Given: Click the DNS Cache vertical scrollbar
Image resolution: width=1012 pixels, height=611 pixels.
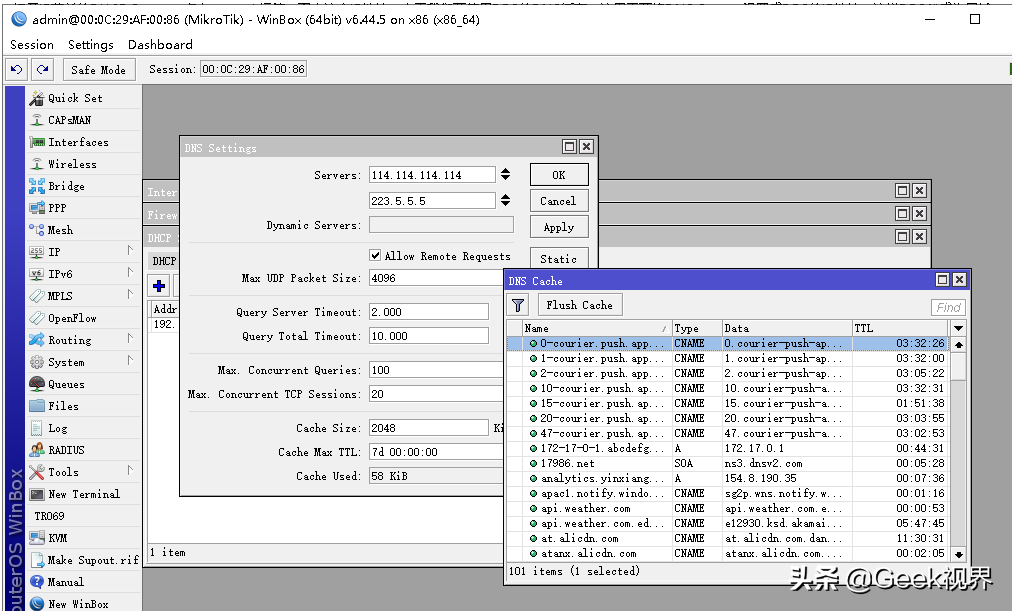Looking at the screenshot, I should [x=958, y=449].
